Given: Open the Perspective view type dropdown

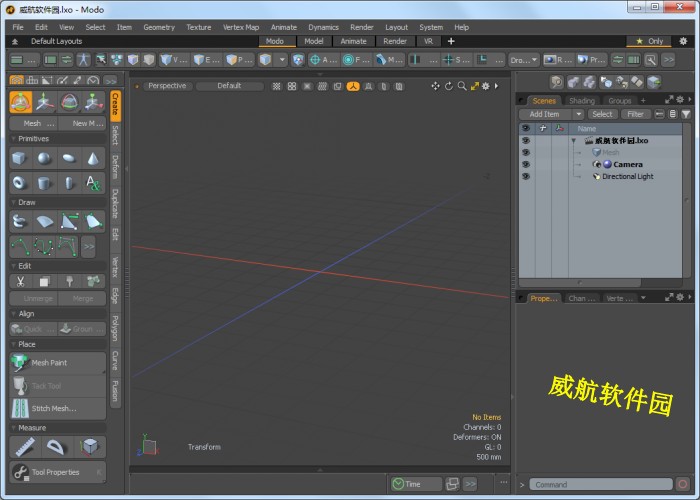Looking at the screenshot, I should (167, 86).
